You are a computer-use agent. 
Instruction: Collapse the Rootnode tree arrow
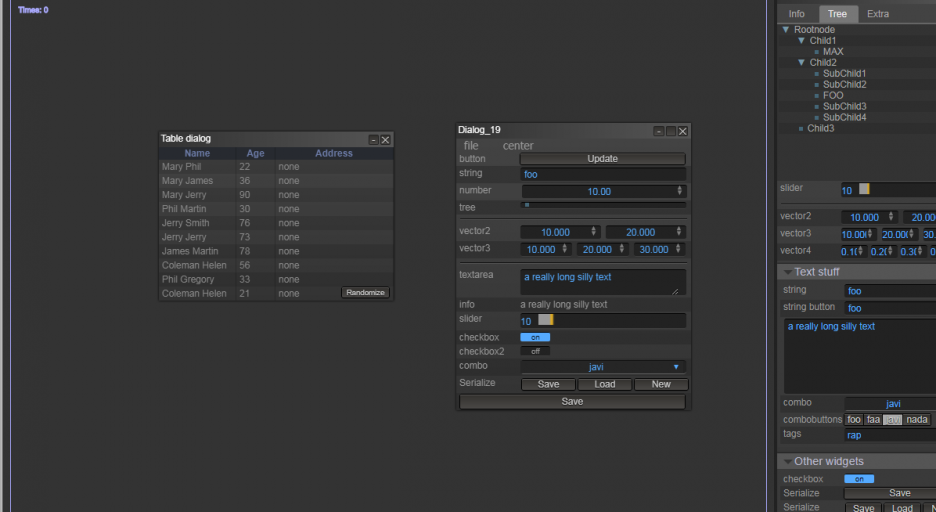point(786,29)
